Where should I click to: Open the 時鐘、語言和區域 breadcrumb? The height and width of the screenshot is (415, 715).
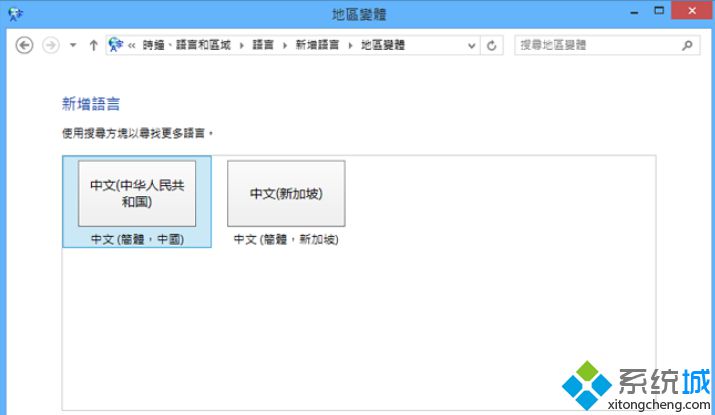(x=187, y=45)
